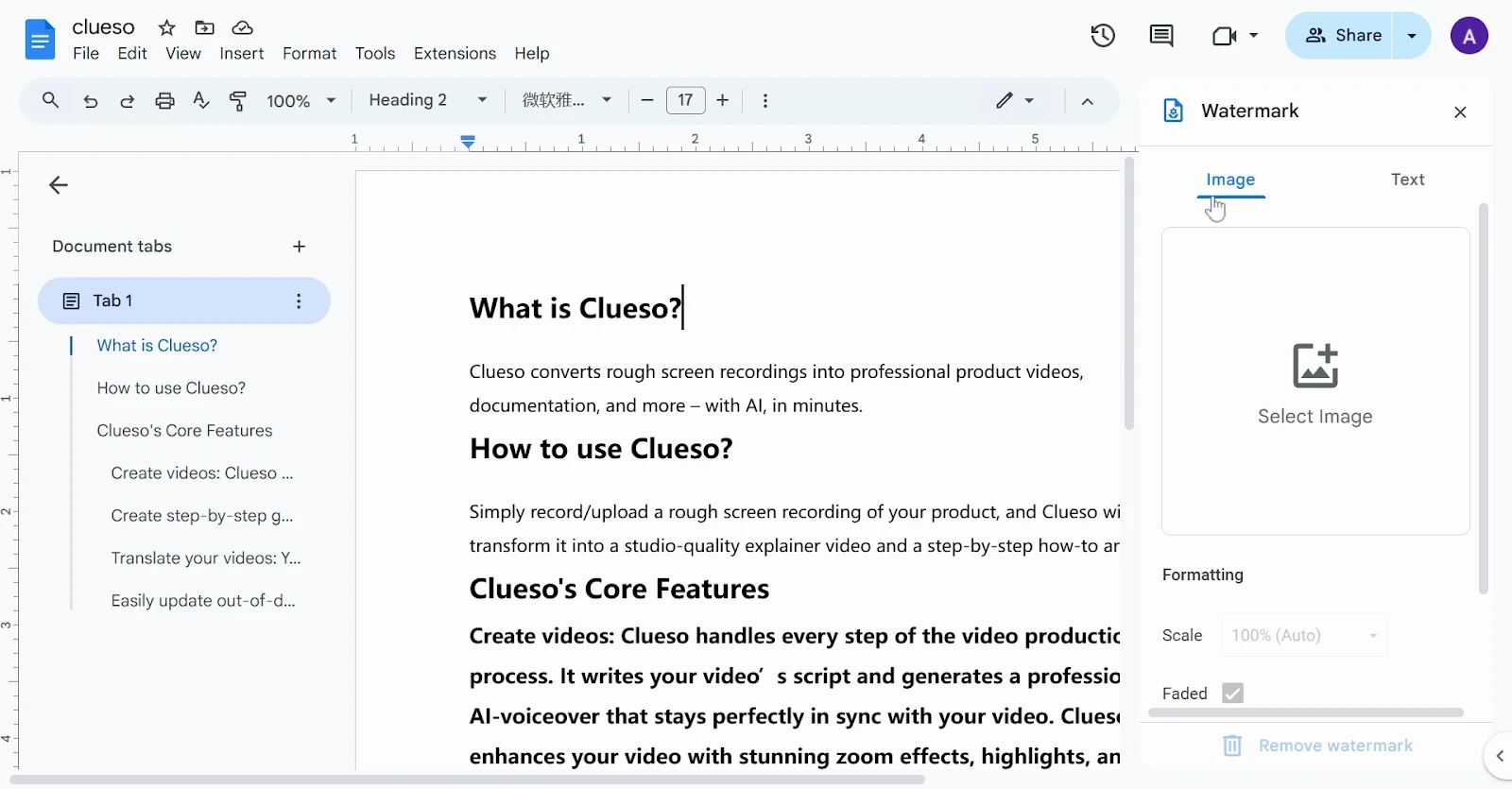The image size is (1512, 789).
Task: Toggle the Faded checkbox
Action: (x=1232, y=693)
